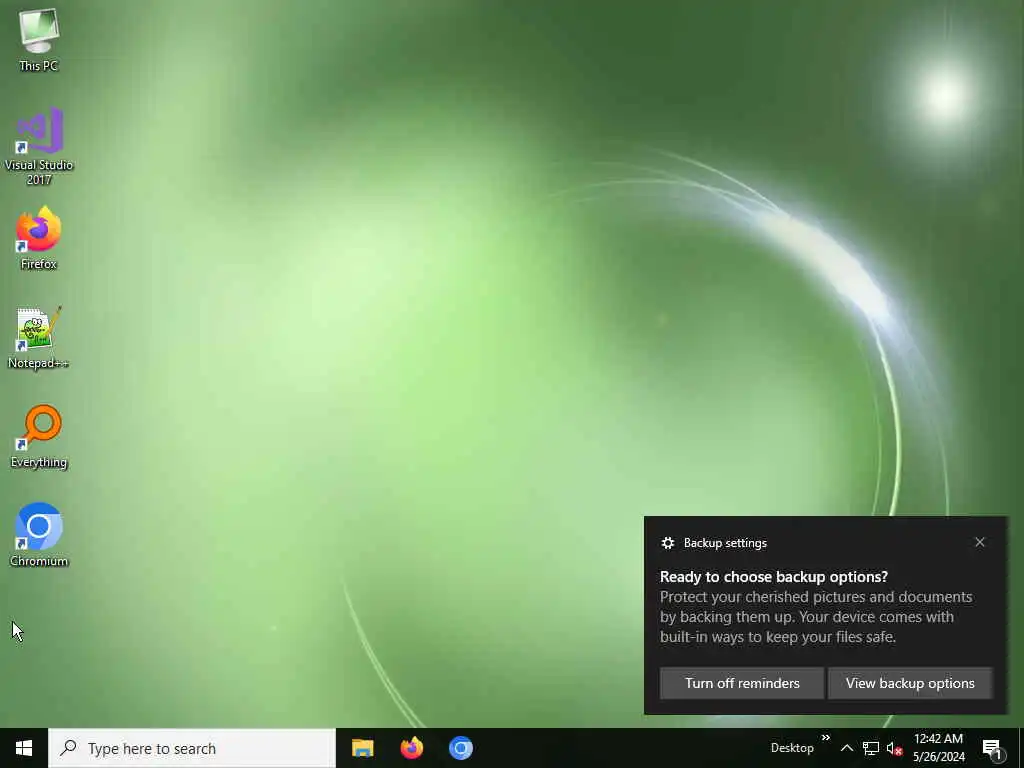Launch Firefox from the taskbar
This screenshot has width=1024, height=768.
pyautogui.click(x=411, y=748)
